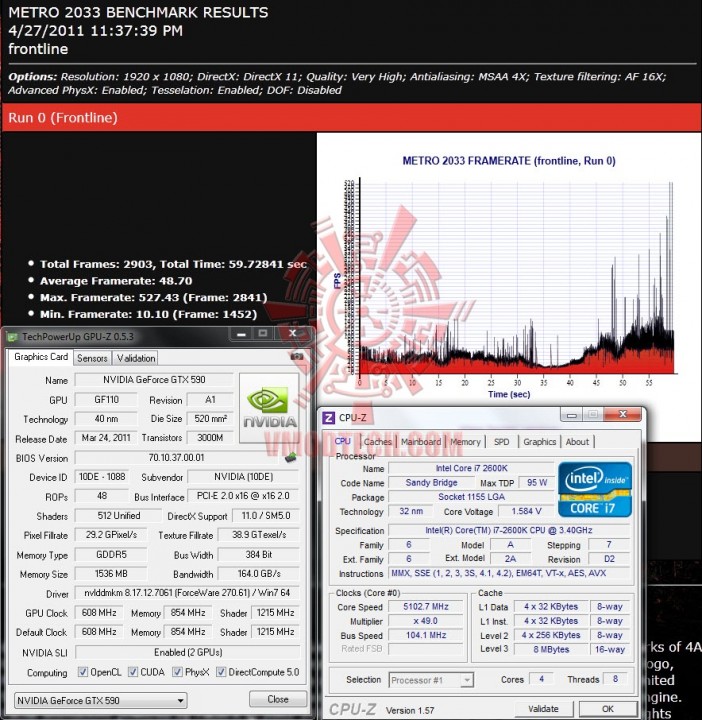Click the BIOS save chip icon in GPU-Z
This screenshot has height=720, width=702.
coord(290,458)
